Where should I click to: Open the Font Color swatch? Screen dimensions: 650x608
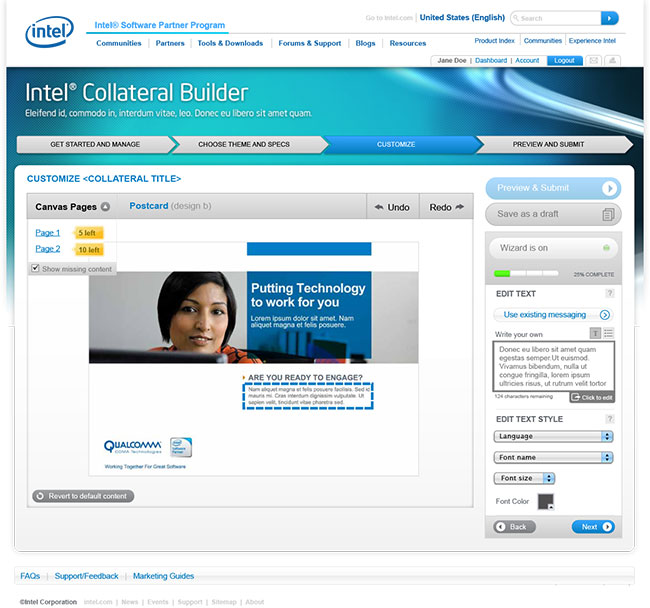546,501
